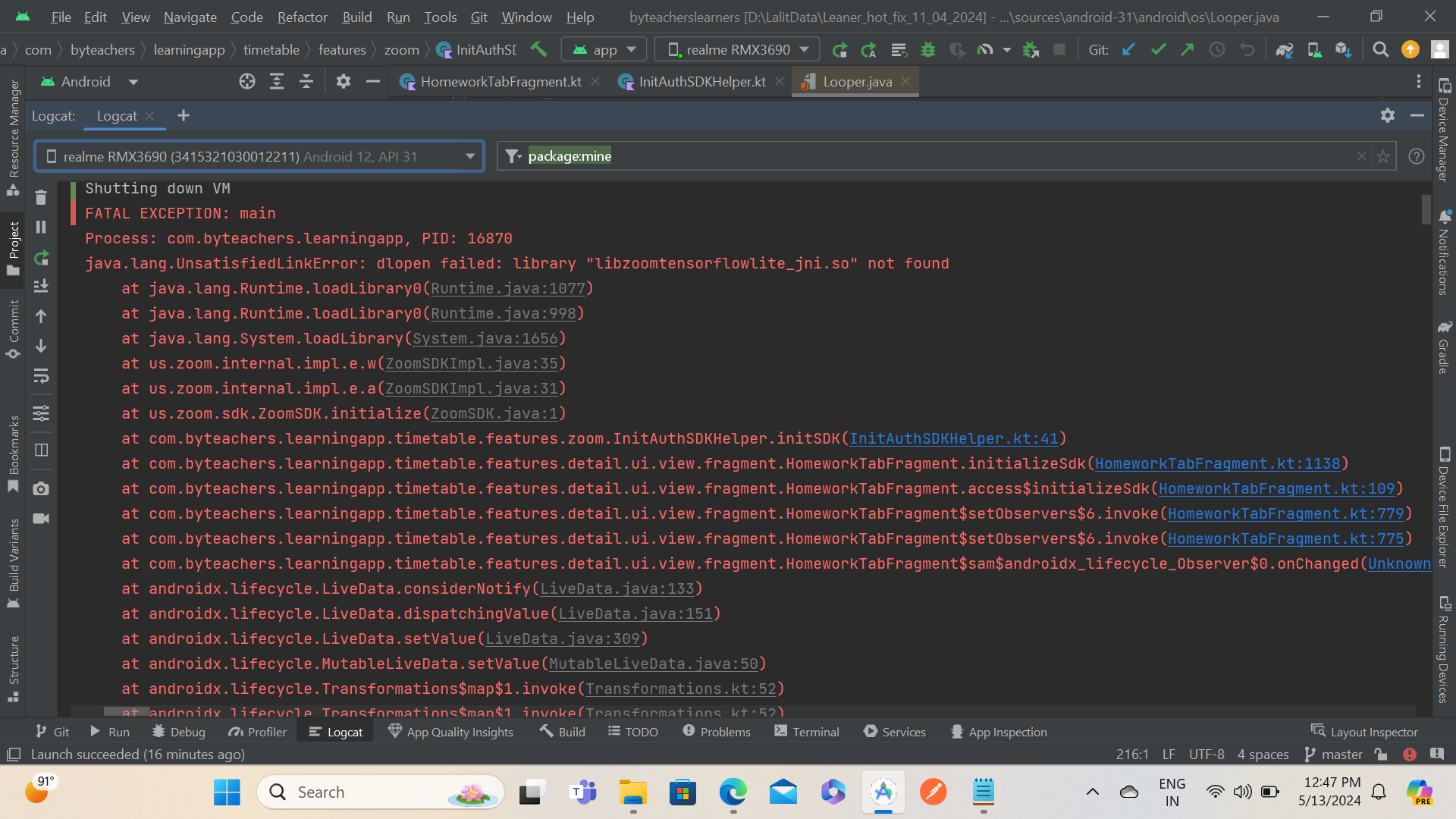Click the Debug app bug icon
Image resolution: width=1456 pixels, height=819 pixels.
coord(927,50)
